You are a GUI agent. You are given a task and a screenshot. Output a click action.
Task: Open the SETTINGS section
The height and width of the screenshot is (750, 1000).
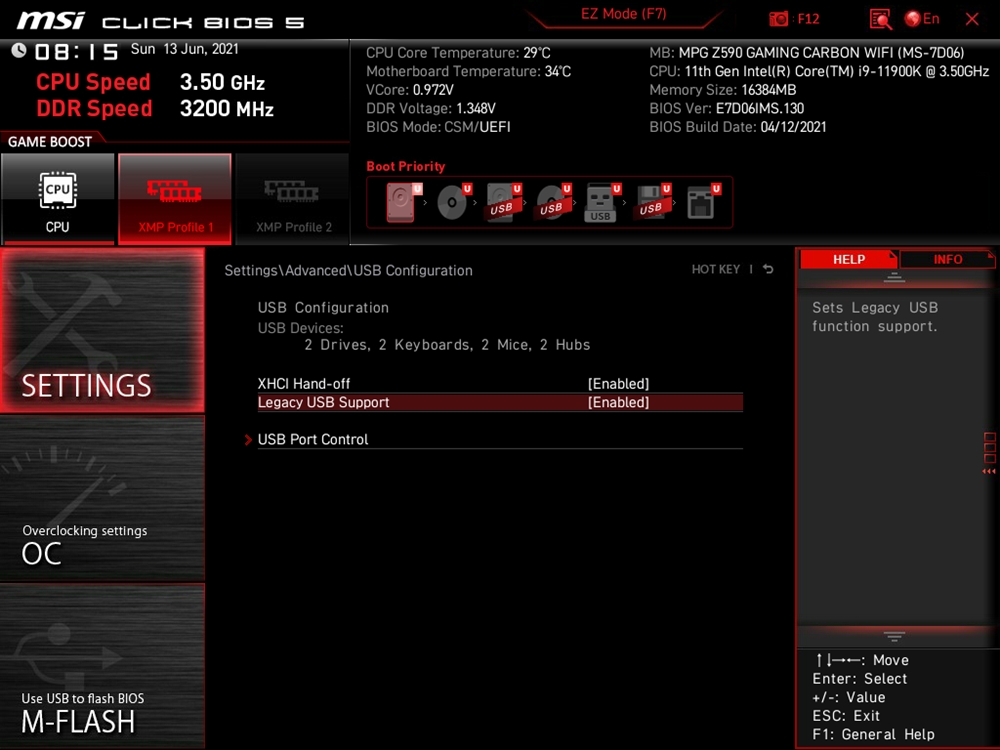pyautogui.click(x=102, y=330)
